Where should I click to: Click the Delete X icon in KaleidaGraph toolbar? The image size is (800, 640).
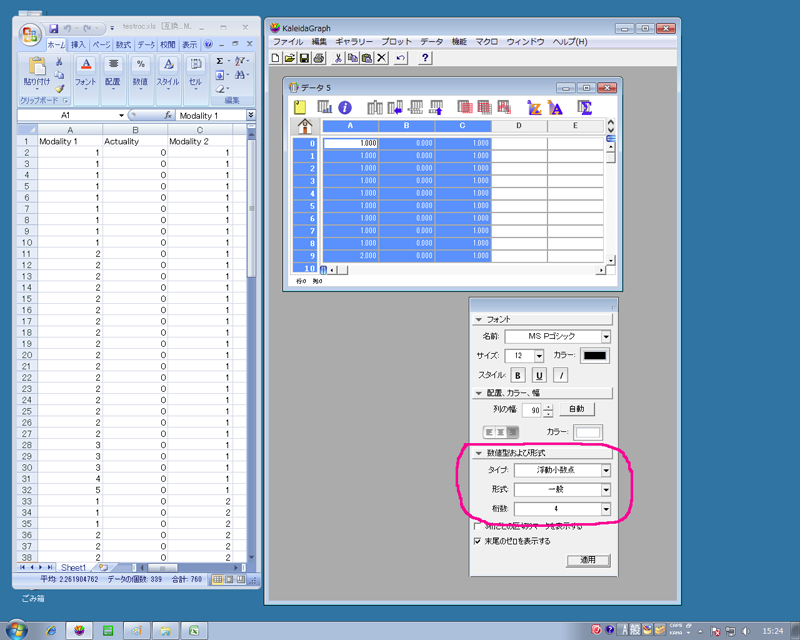pyautogui.click(x=381, y=58)
